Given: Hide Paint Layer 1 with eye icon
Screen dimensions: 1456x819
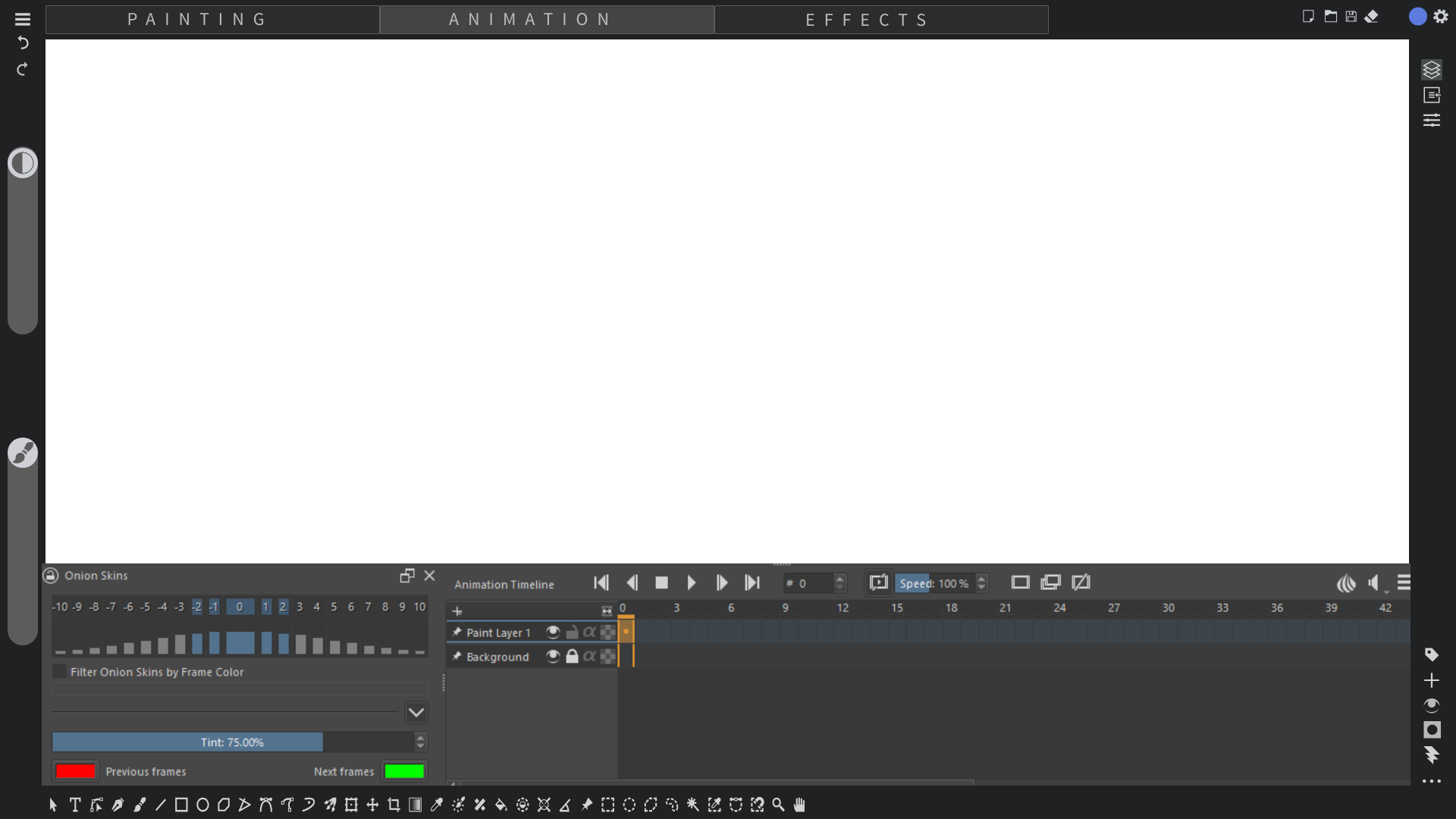Looking at the screenshot, I should pos(553,632).
